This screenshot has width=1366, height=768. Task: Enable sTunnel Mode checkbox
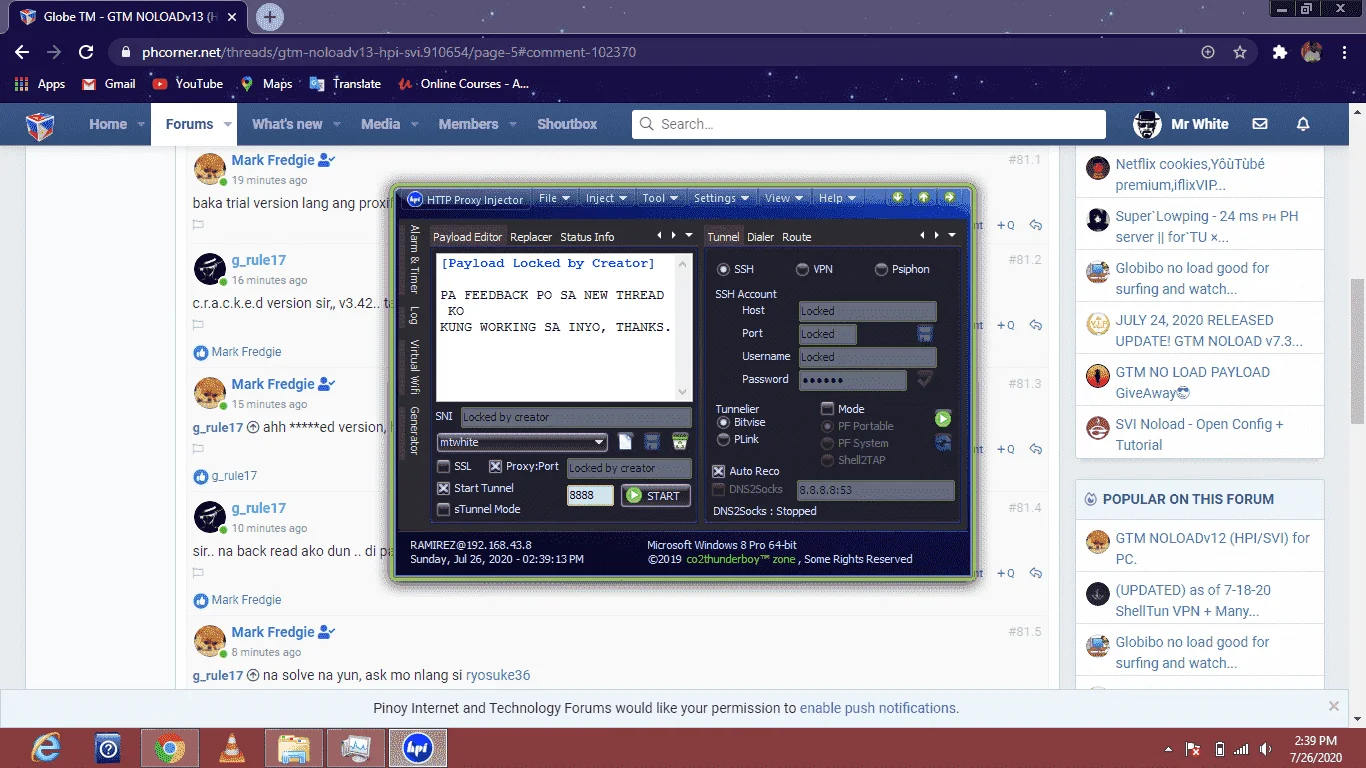443,509
